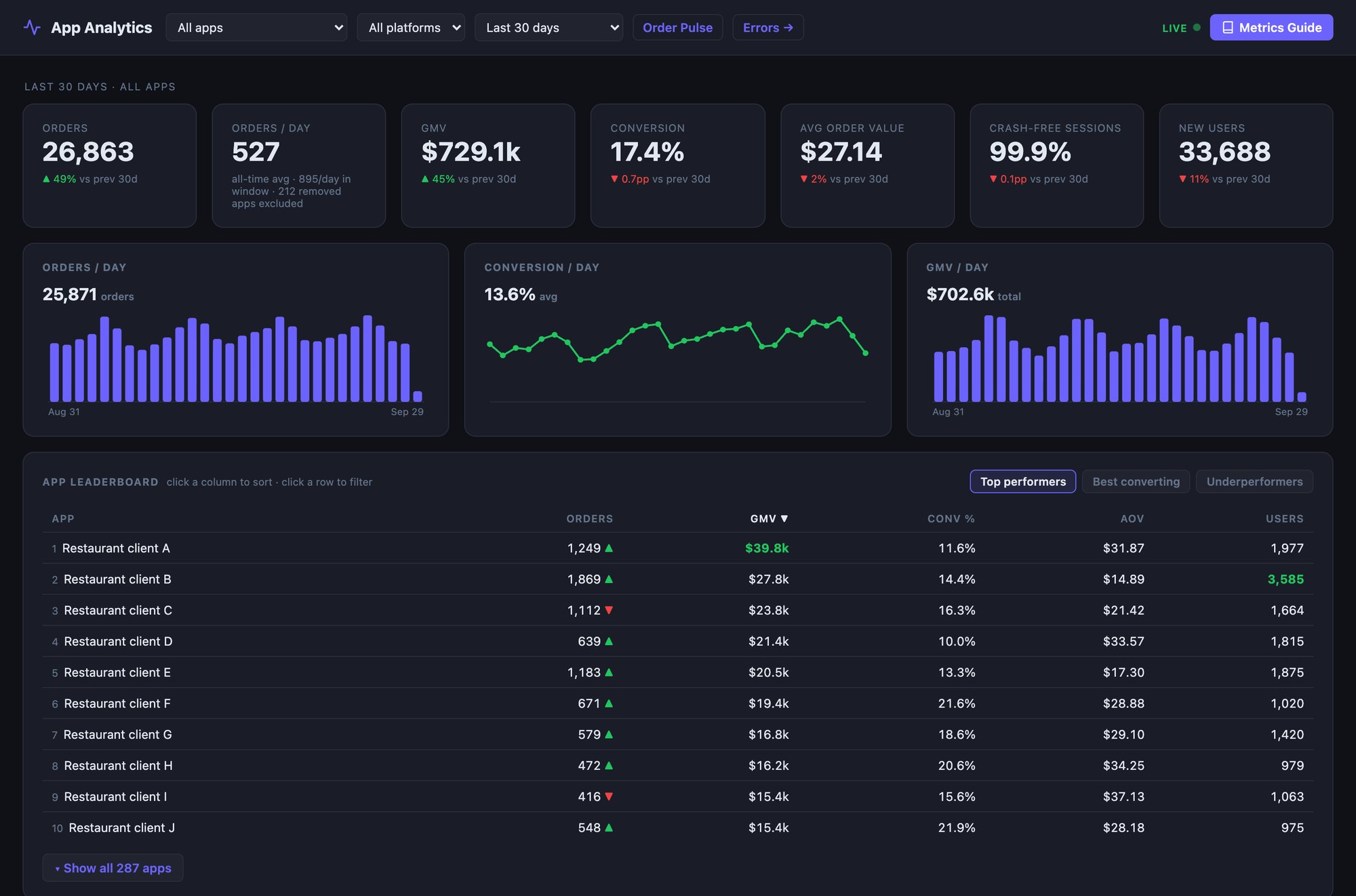
Task: Click the GMV $729.1k summary card
Action: [x=488, y=165]
